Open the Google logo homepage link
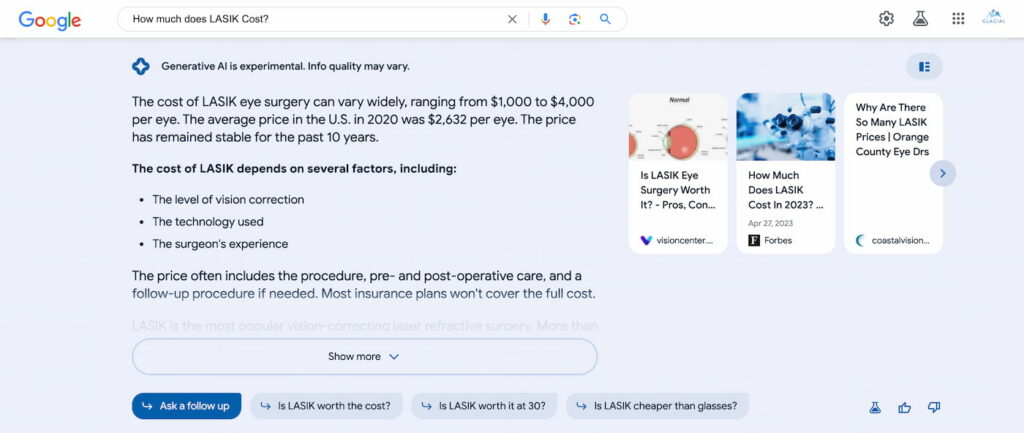The height and width of the screenshot is (433, 1024). pos(50,20)
